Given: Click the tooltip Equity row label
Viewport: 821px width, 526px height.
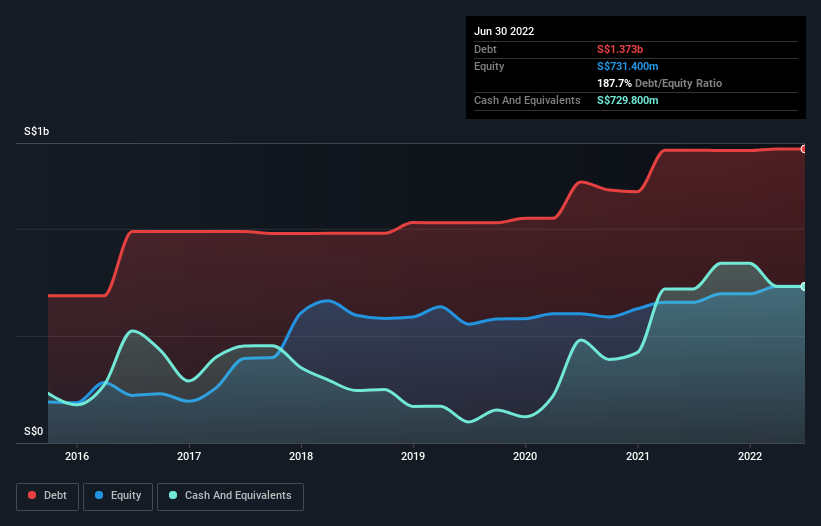Looking at the screenshot, I should pyautogui.click(x=489, y=66).
